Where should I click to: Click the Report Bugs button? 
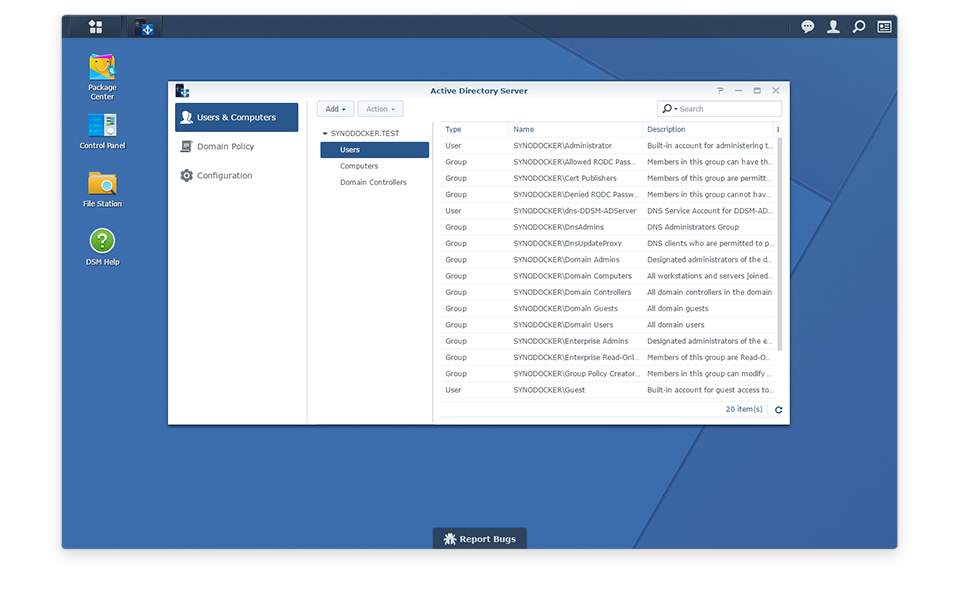click(480, 539)
